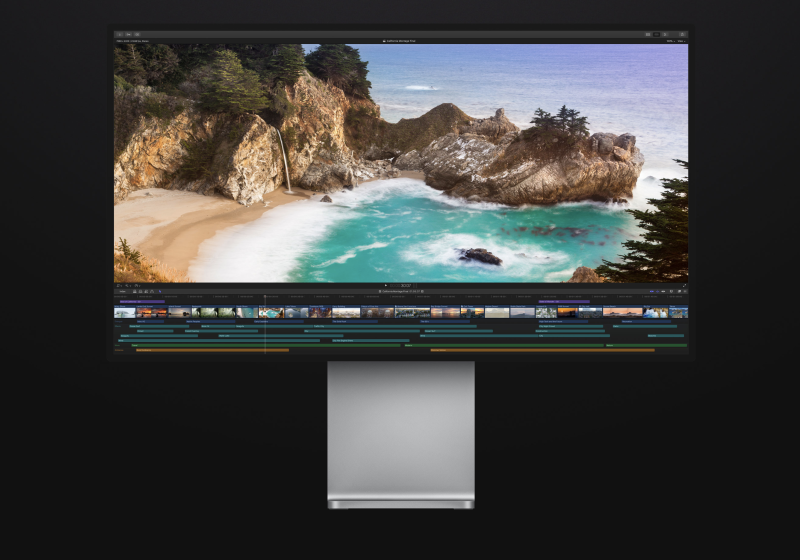This screenshot has width=800, height=560.
Task: Open the viewer zoom percentage dropdown
Action: point(670,41)
